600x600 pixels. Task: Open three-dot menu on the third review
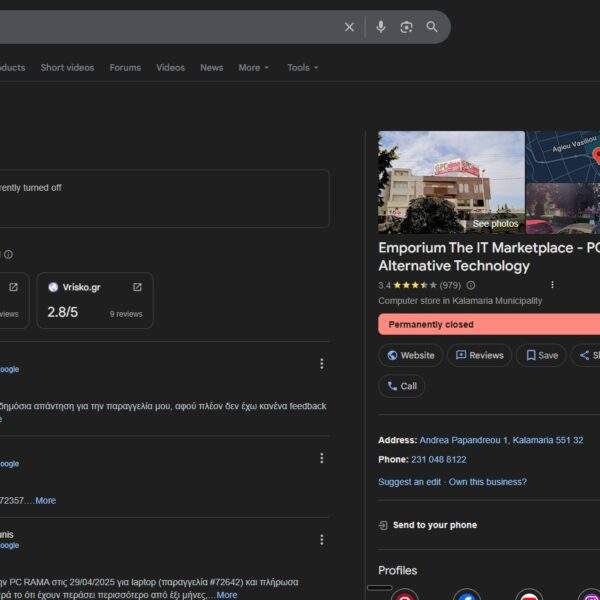(x=321, y=540)
